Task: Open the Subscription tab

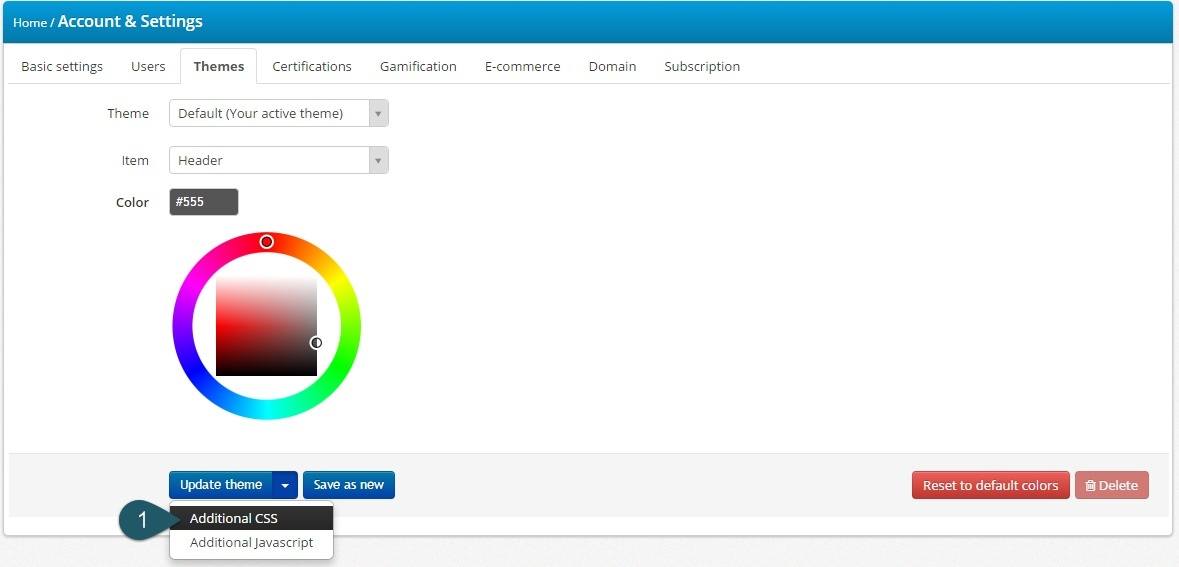Action: tap(702, 66)
